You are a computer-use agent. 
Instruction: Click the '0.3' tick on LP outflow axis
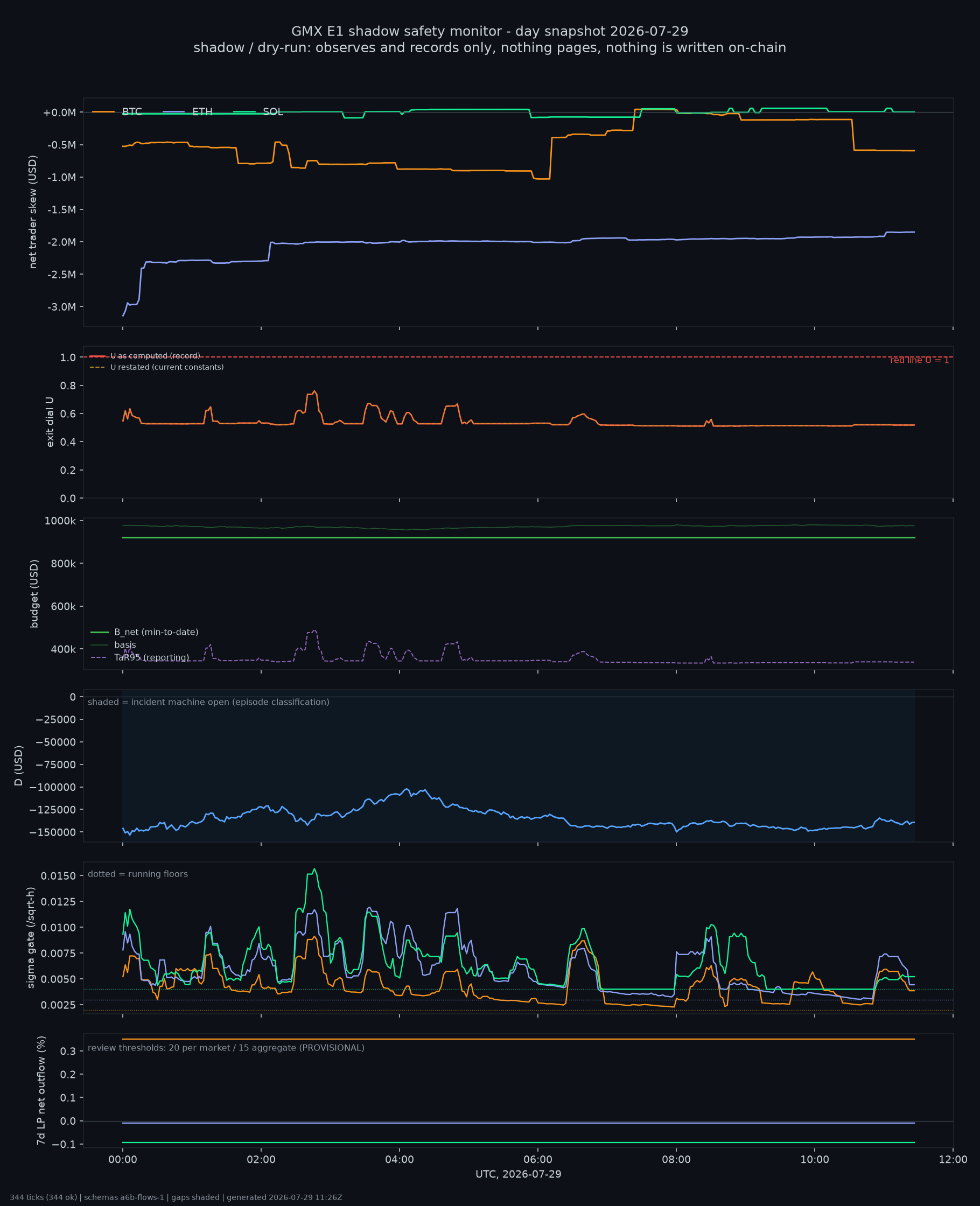68,1051
